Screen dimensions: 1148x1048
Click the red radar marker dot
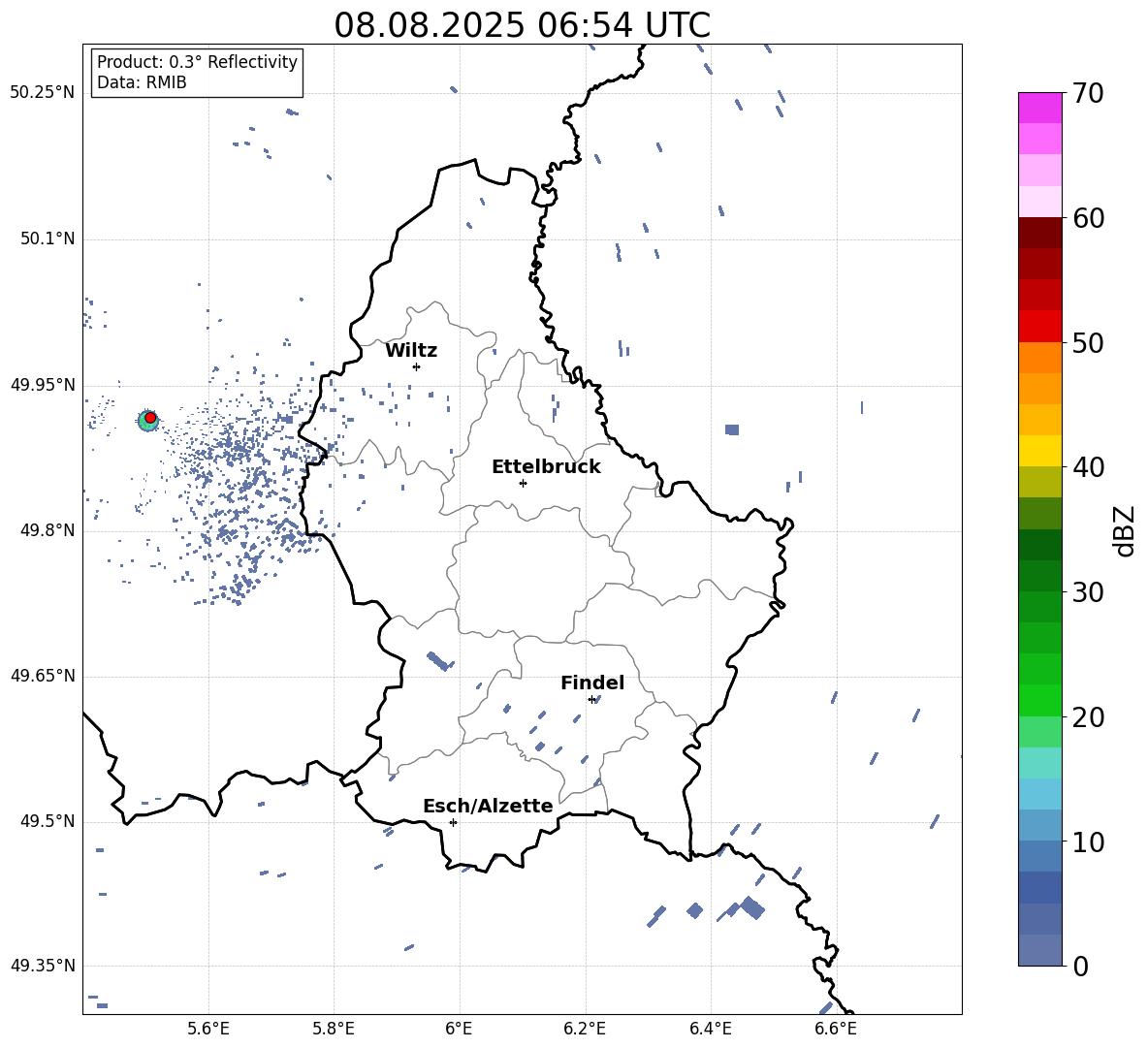pyautogui.click(x=151, y=418)
